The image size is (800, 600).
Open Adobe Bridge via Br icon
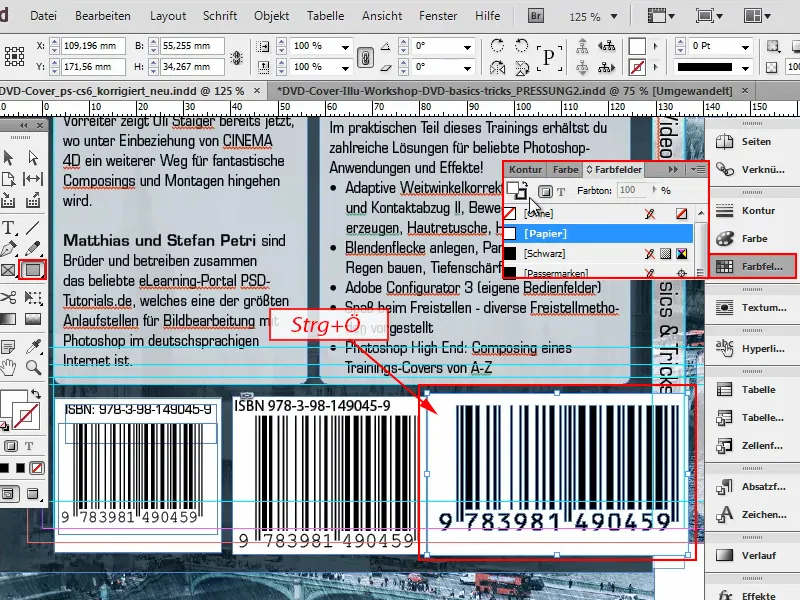click(536, 16)
